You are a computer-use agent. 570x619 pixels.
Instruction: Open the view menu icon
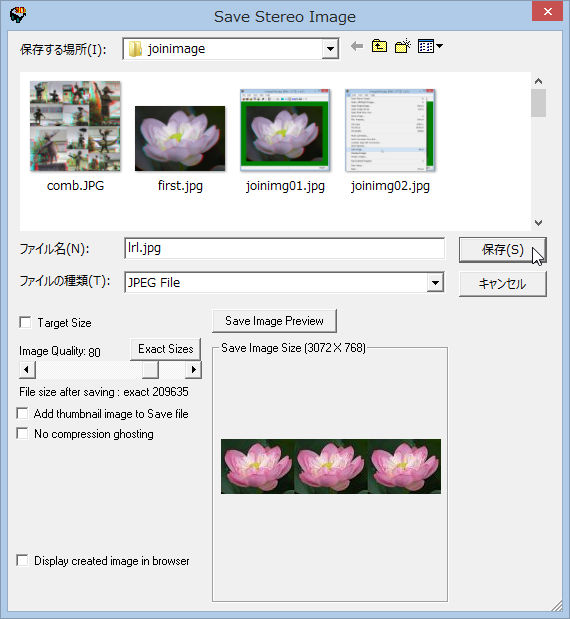pos(430,47)
